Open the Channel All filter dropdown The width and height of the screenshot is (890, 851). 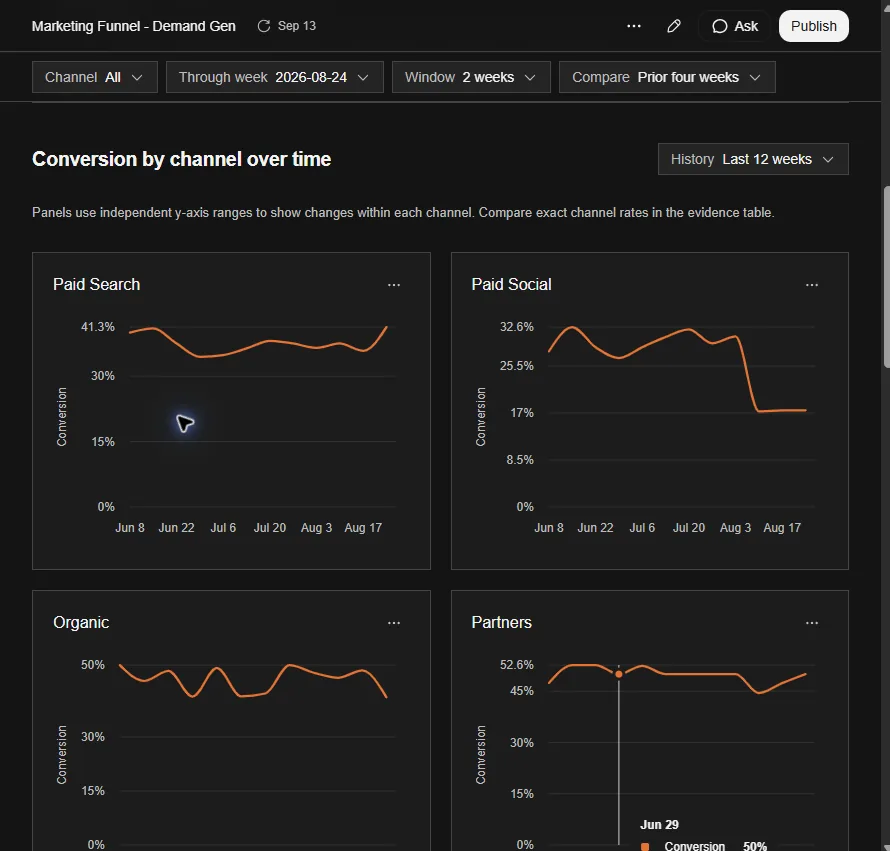(95, 77)
